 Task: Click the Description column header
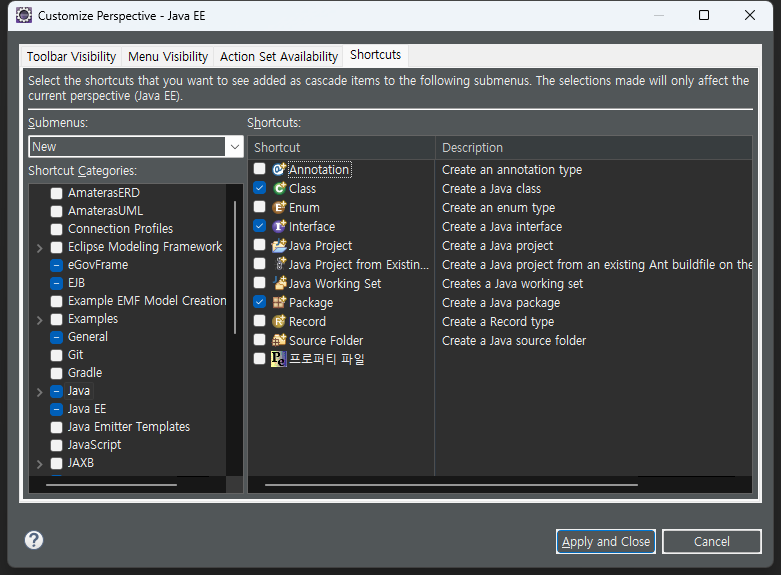593,147
